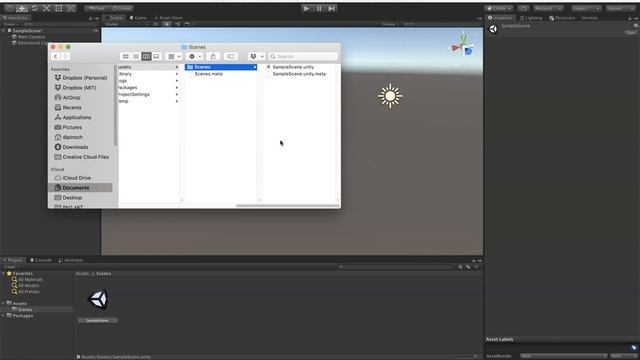This screenshot has width=640, height=360.
Task: Select the Scenes folder in Finder column
Action: 221,67
